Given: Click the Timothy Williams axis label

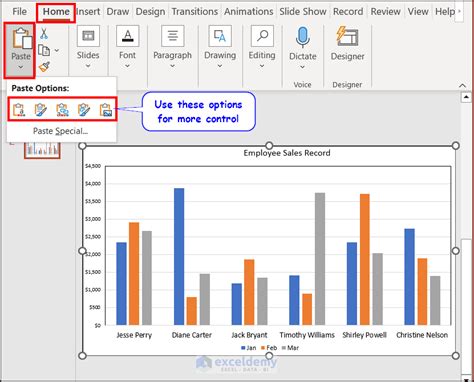Looking at the screenshot, I should pos(307,335).
